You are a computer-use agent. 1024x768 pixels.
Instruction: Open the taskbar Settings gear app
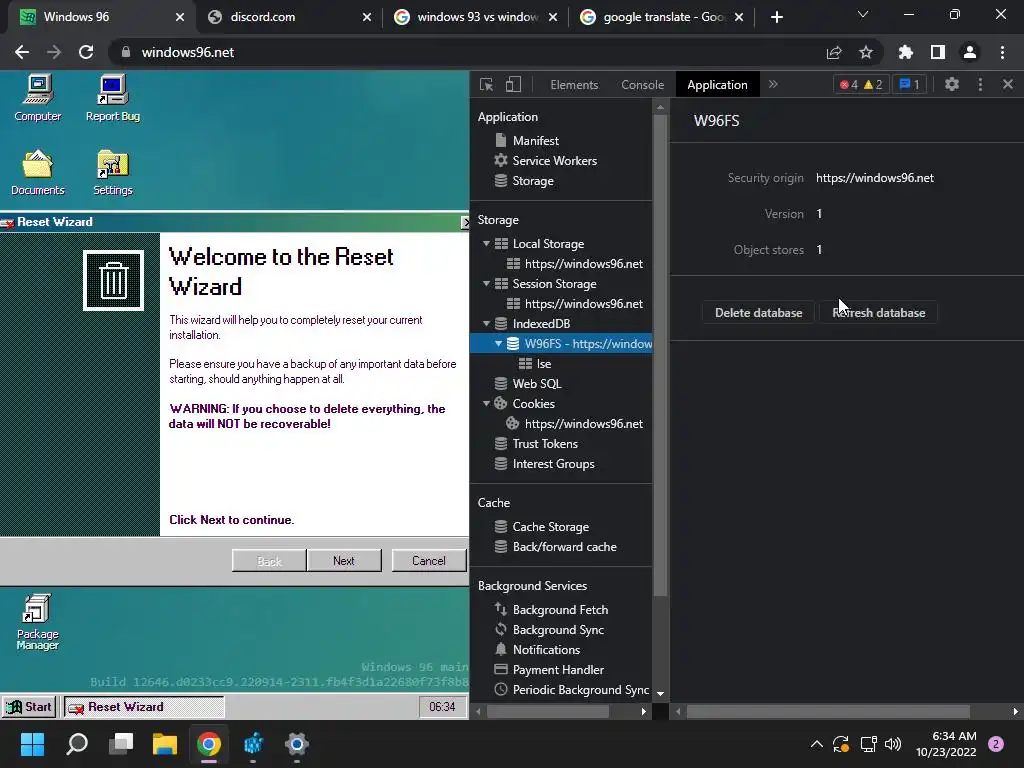(x=296, y=744)
